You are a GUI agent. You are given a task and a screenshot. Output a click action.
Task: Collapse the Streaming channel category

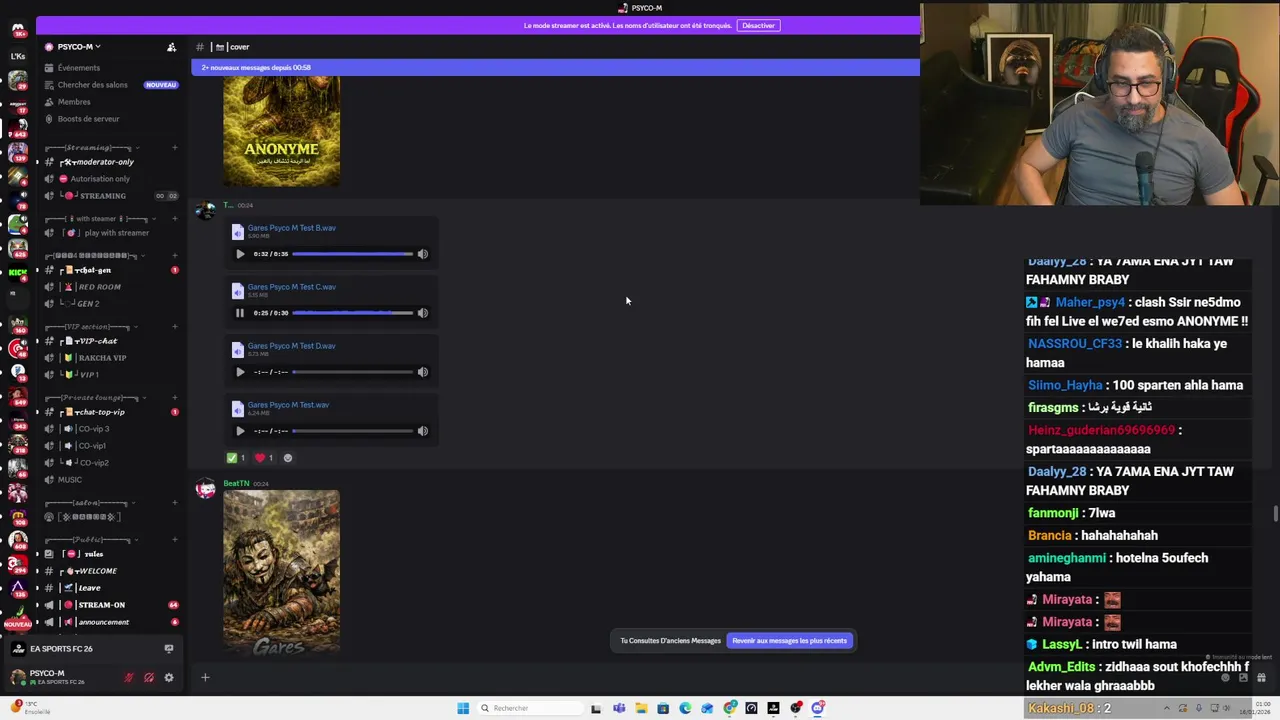(90, 148)
